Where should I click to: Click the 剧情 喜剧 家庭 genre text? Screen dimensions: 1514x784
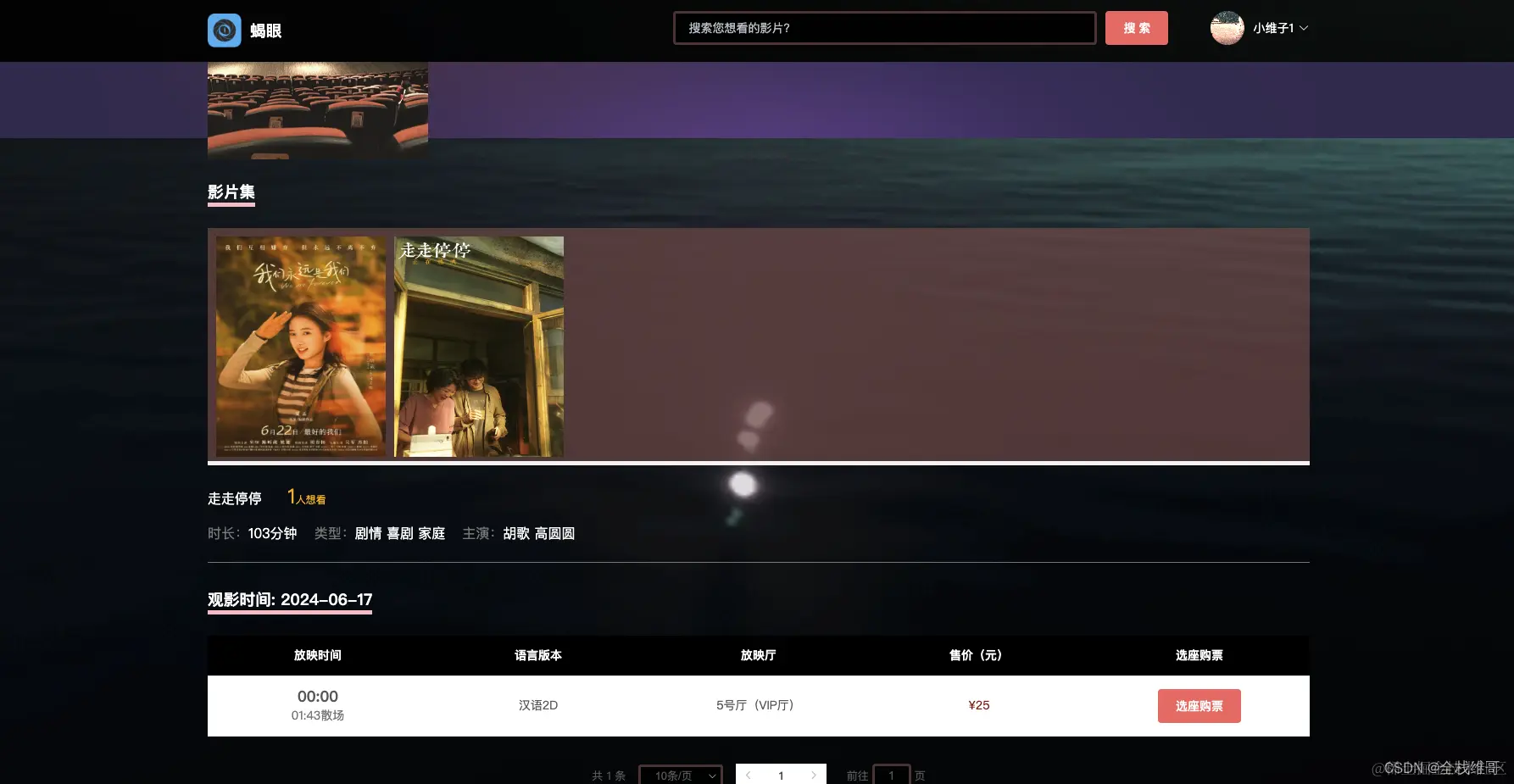[400, 533]
